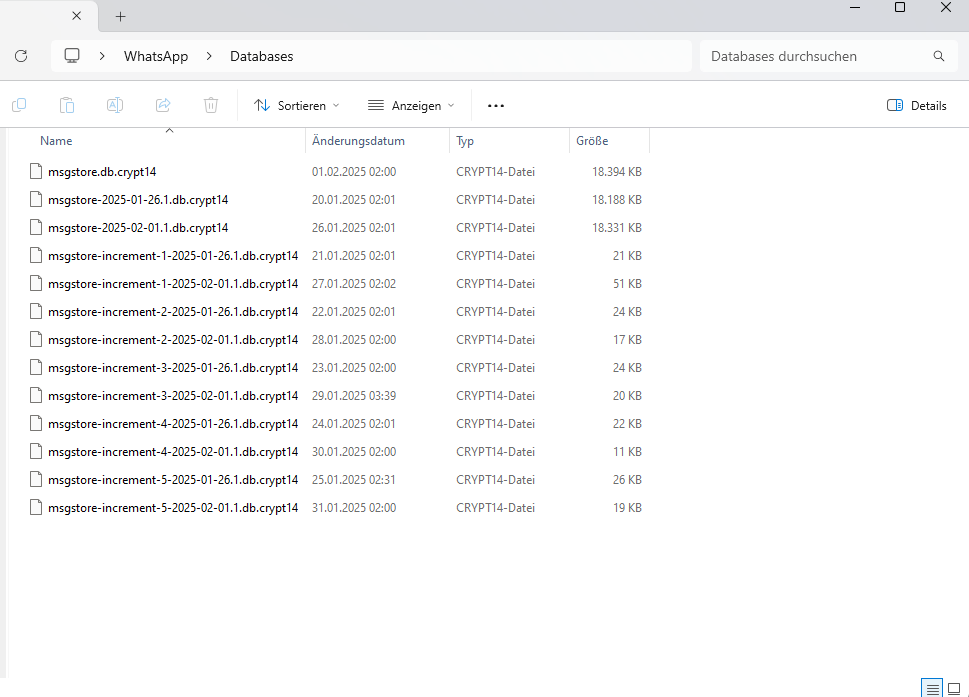969x697 pixels.
Task: Expand the chevron before WhatsApp in breadcrumb
Action: tap(102, 57)
